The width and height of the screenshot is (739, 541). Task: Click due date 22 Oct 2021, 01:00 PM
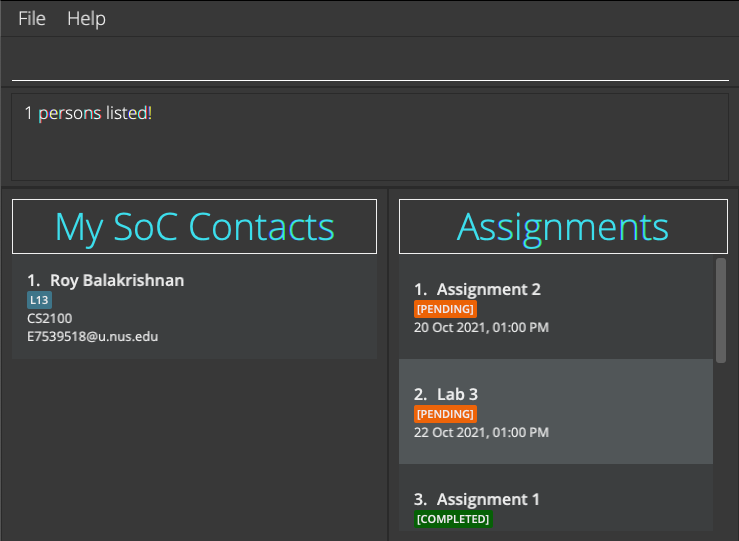tap(481, 433)
